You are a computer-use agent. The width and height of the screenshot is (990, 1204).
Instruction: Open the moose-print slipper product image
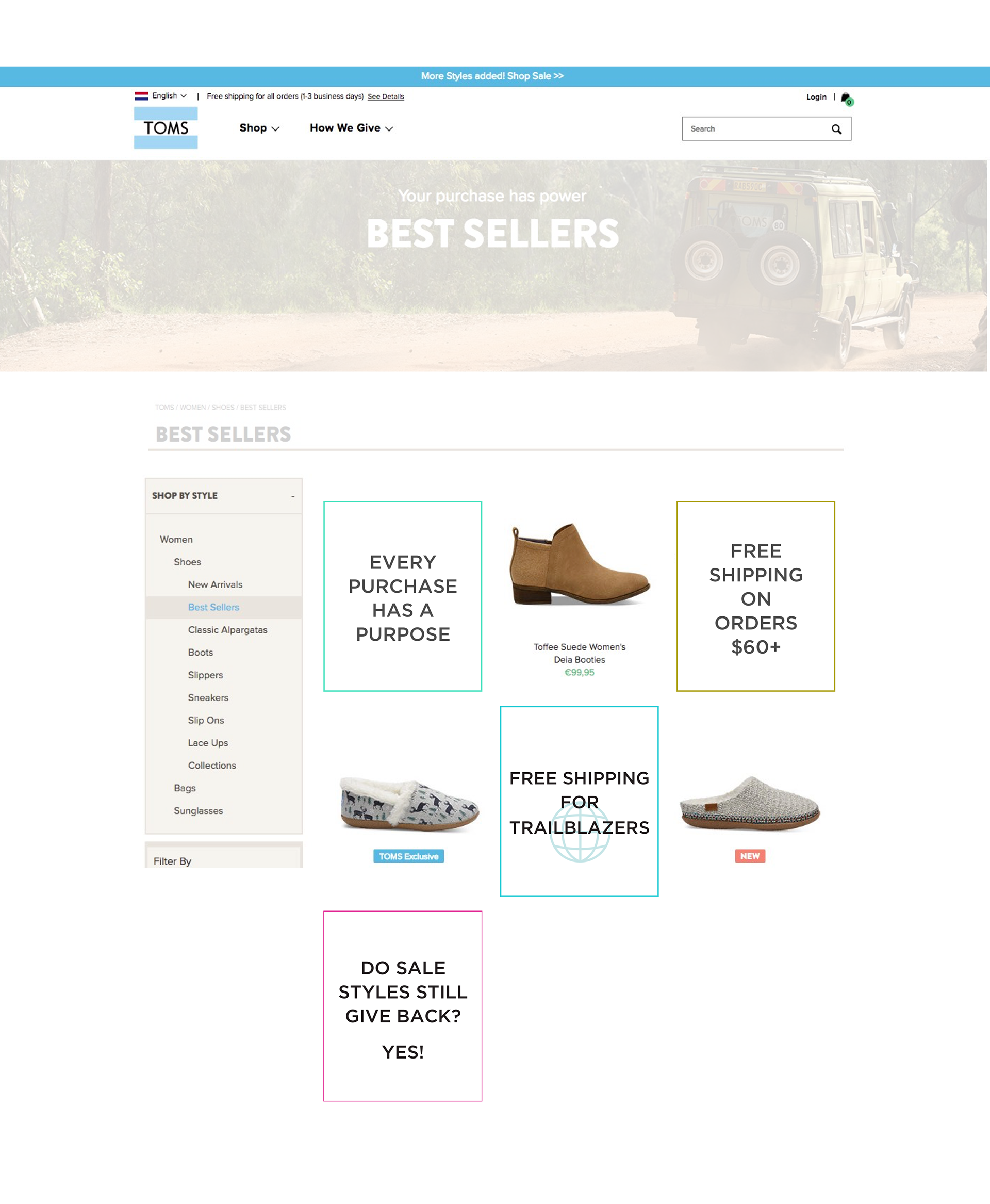point(409,804)
